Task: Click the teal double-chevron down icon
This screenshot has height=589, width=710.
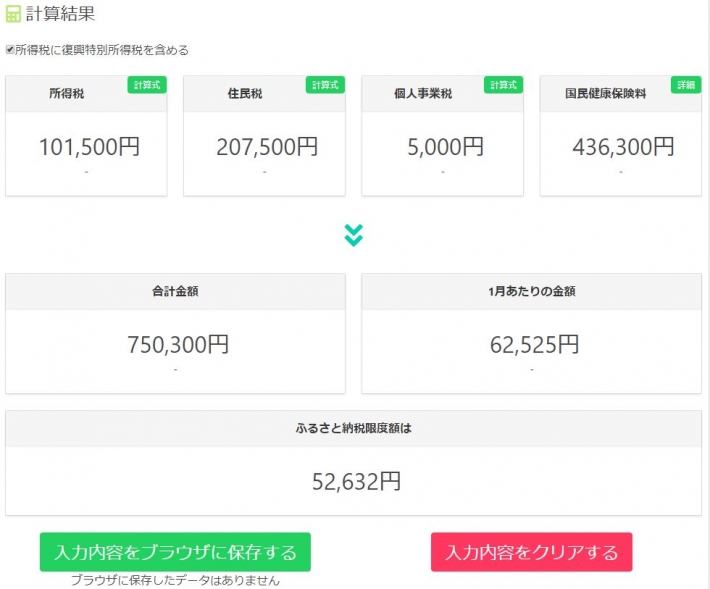Action: [x=353, y=235]
